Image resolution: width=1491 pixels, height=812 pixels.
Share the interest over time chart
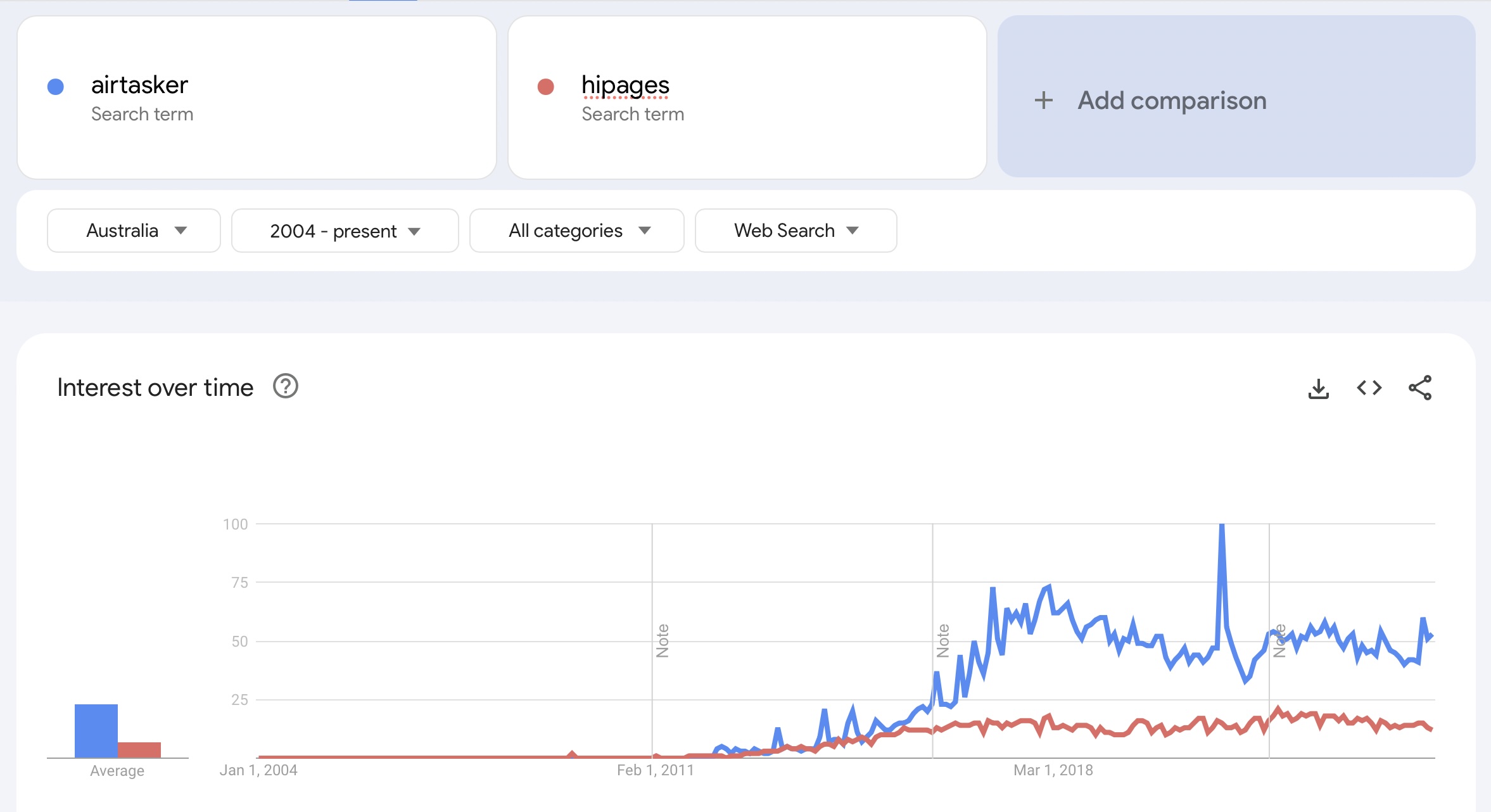click(x=1419, y=388)
